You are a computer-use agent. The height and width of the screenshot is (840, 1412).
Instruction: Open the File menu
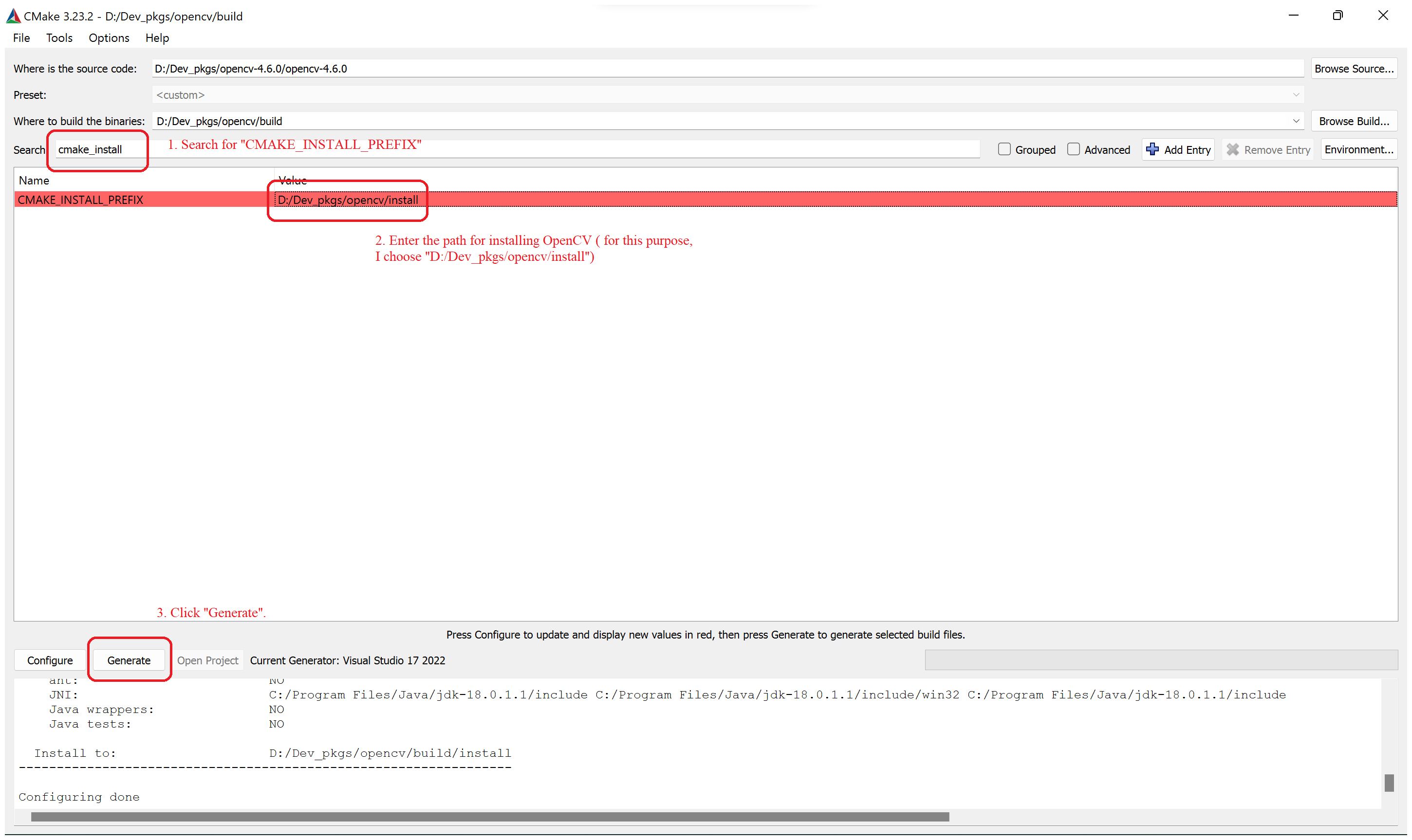pyautogui.click(x=20, y=38)
